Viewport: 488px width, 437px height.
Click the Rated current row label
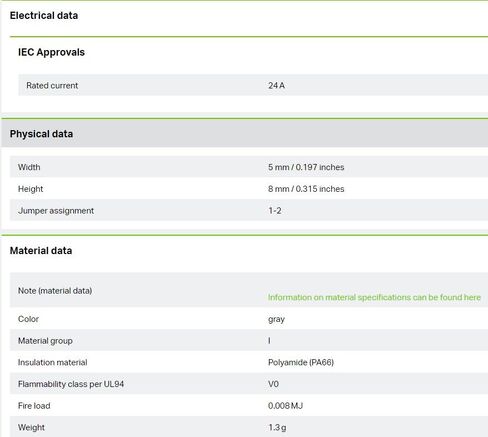[x=52, y=85]
